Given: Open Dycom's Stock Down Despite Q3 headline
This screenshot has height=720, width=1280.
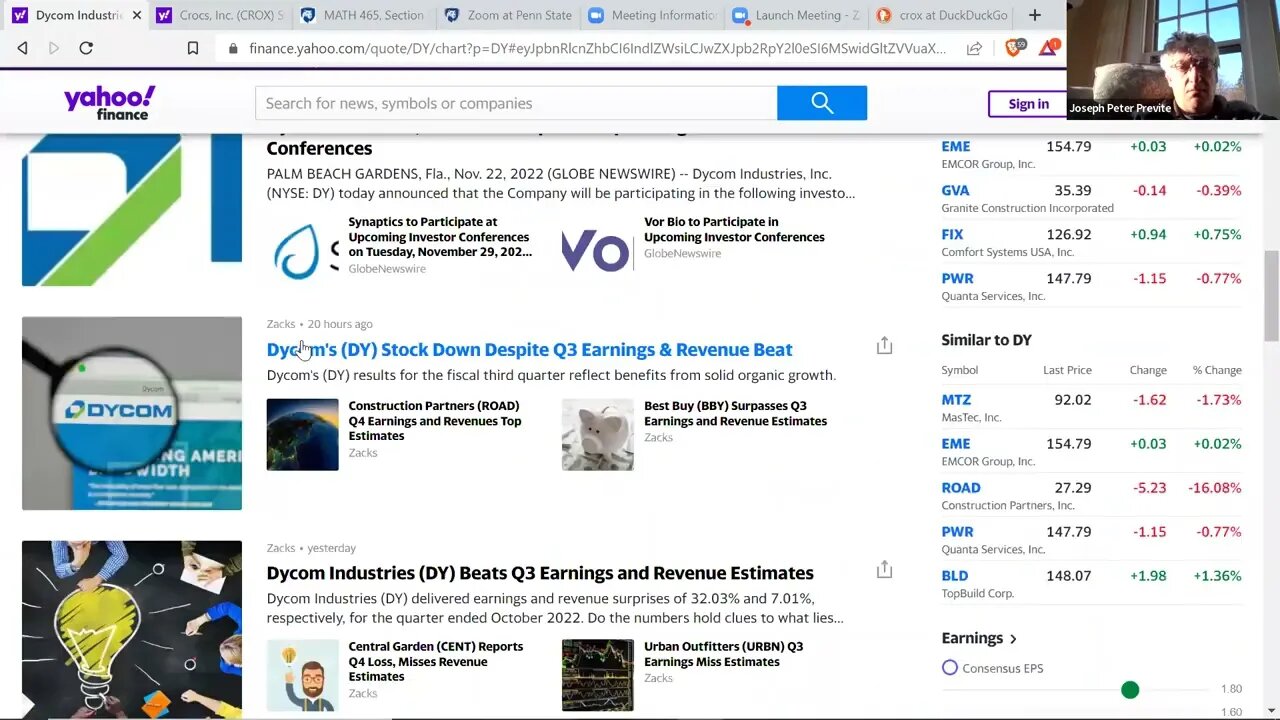Looking at the screenshot, I should 529,349.
